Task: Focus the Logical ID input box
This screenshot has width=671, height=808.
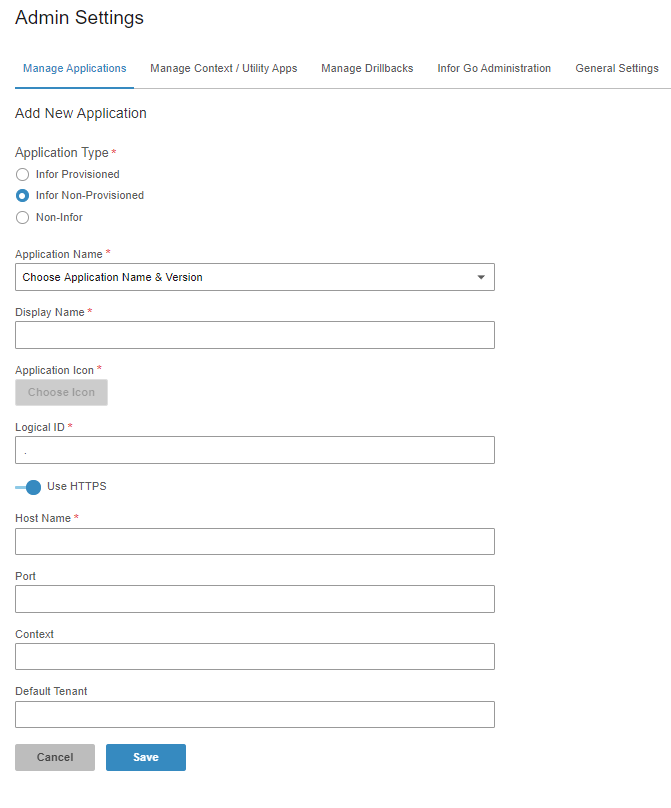Action: click(255, 450)
